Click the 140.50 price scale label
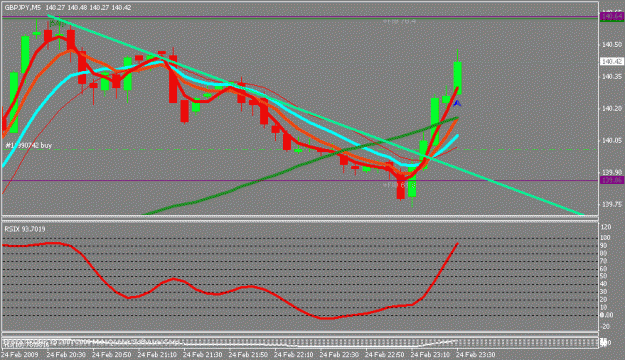 [612, 45]
